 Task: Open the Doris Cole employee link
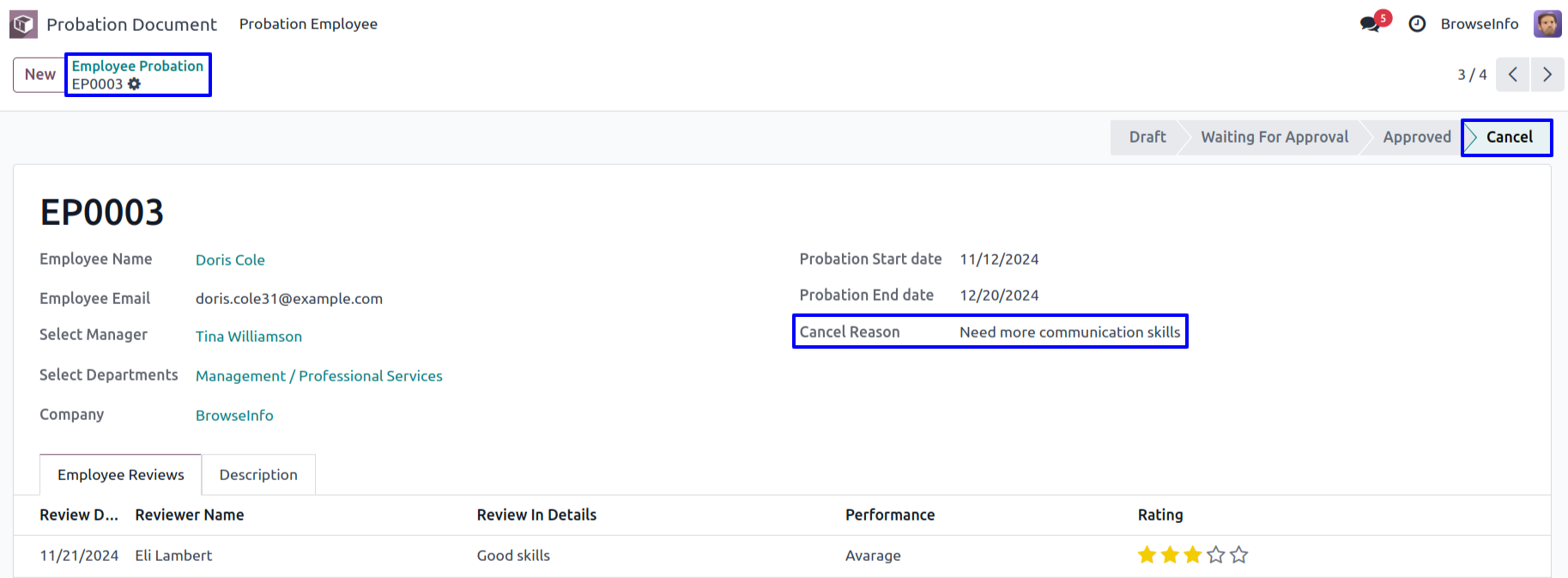coord(230,260)
